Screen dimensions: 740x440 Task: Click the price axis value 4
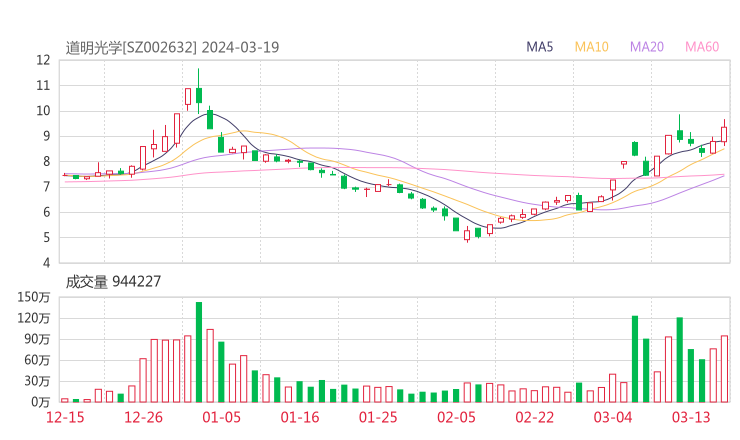(x=46, y=262)
